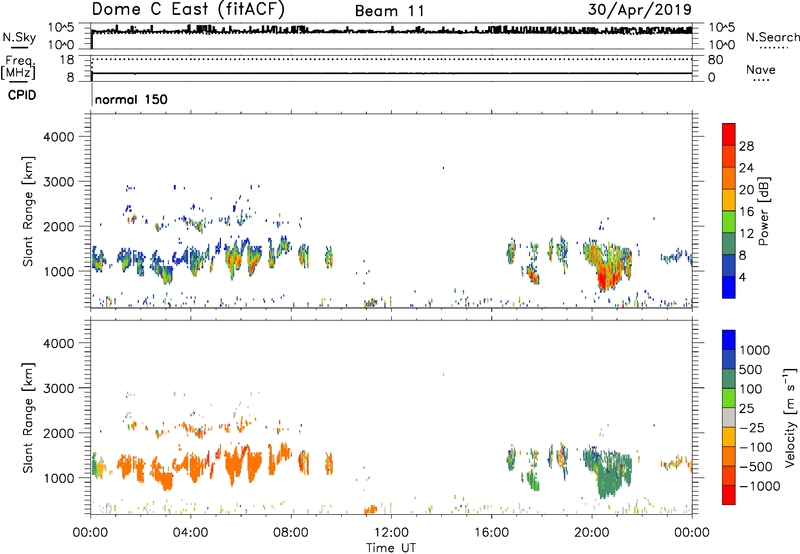The image size is (800, 554).
Task: Click the frequency axis '18' tick label
Action: click(x=67, y=60)
